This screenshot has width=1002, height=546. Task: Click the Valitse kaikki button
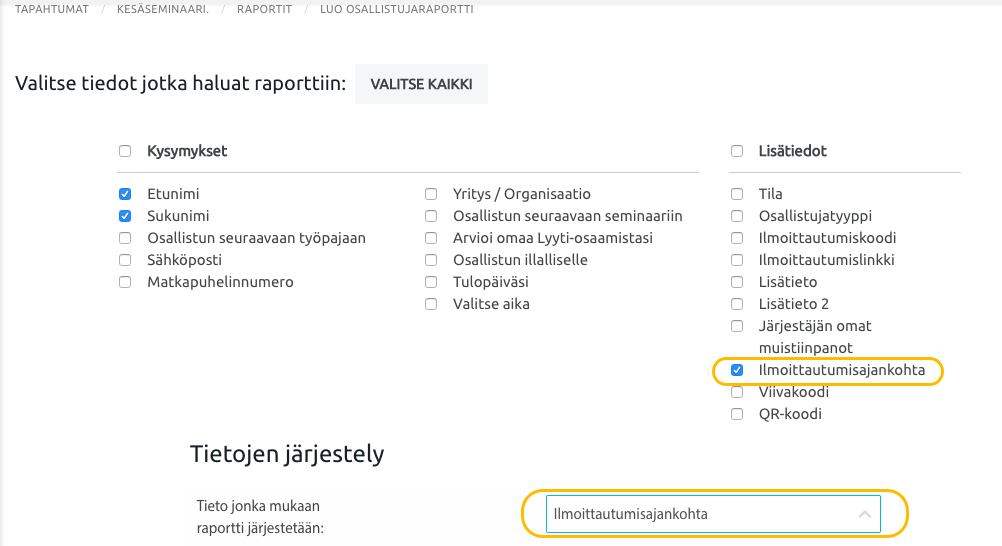421,83
